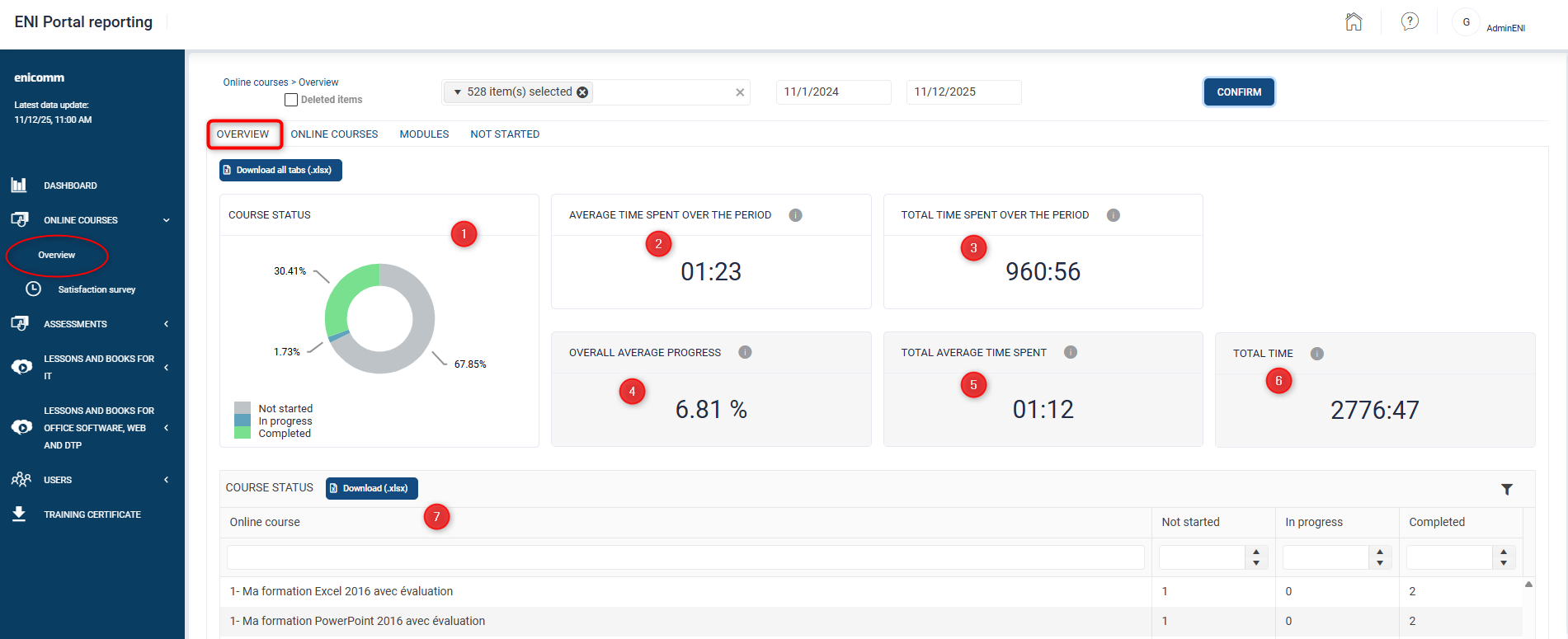Screen dimensions: 1568x639
Task: Click the table scrollbar up arrow
Action: [x=1528, y=584]
